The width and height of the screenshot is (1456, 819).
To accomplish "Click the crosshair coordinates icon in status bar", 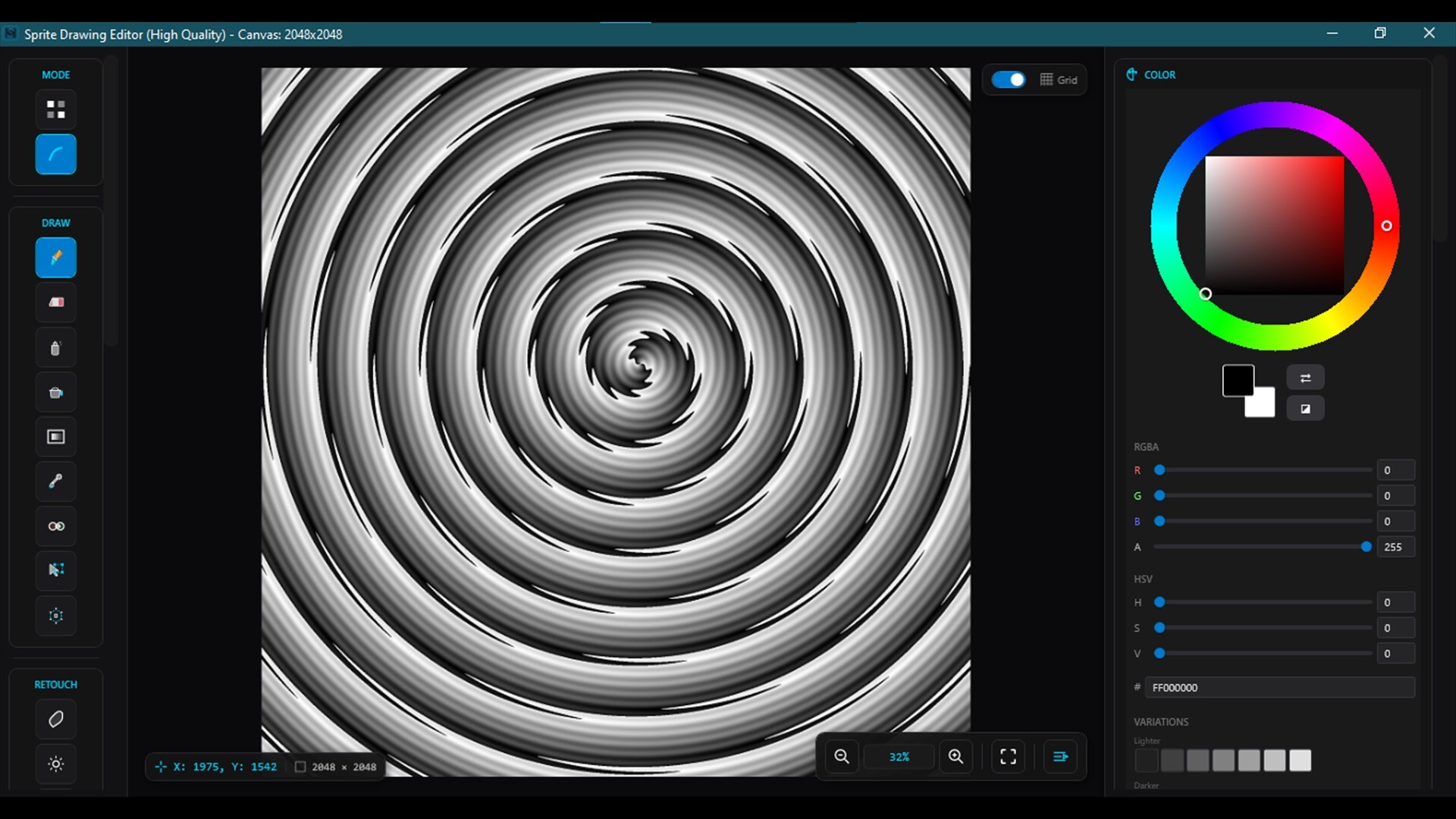I will (161, 767).
